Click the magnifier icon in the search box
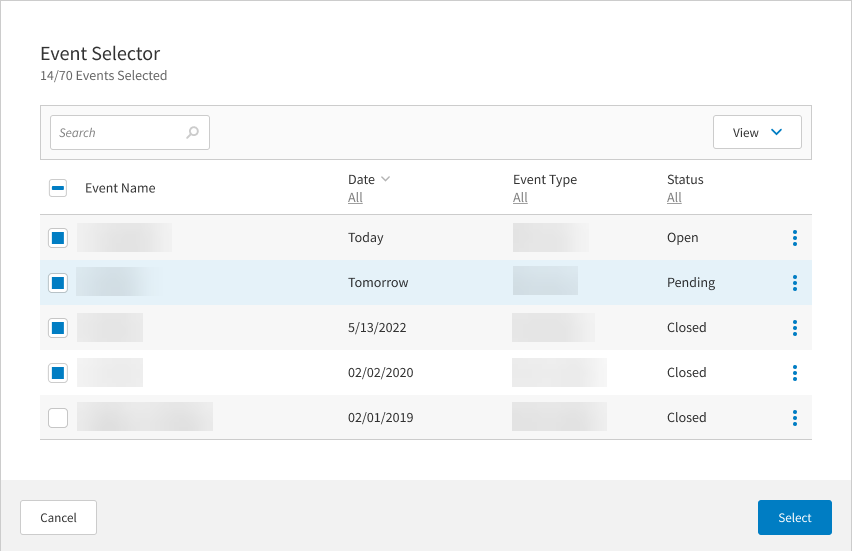This screenshot has height=551, width=852. (x=192, y=132)
